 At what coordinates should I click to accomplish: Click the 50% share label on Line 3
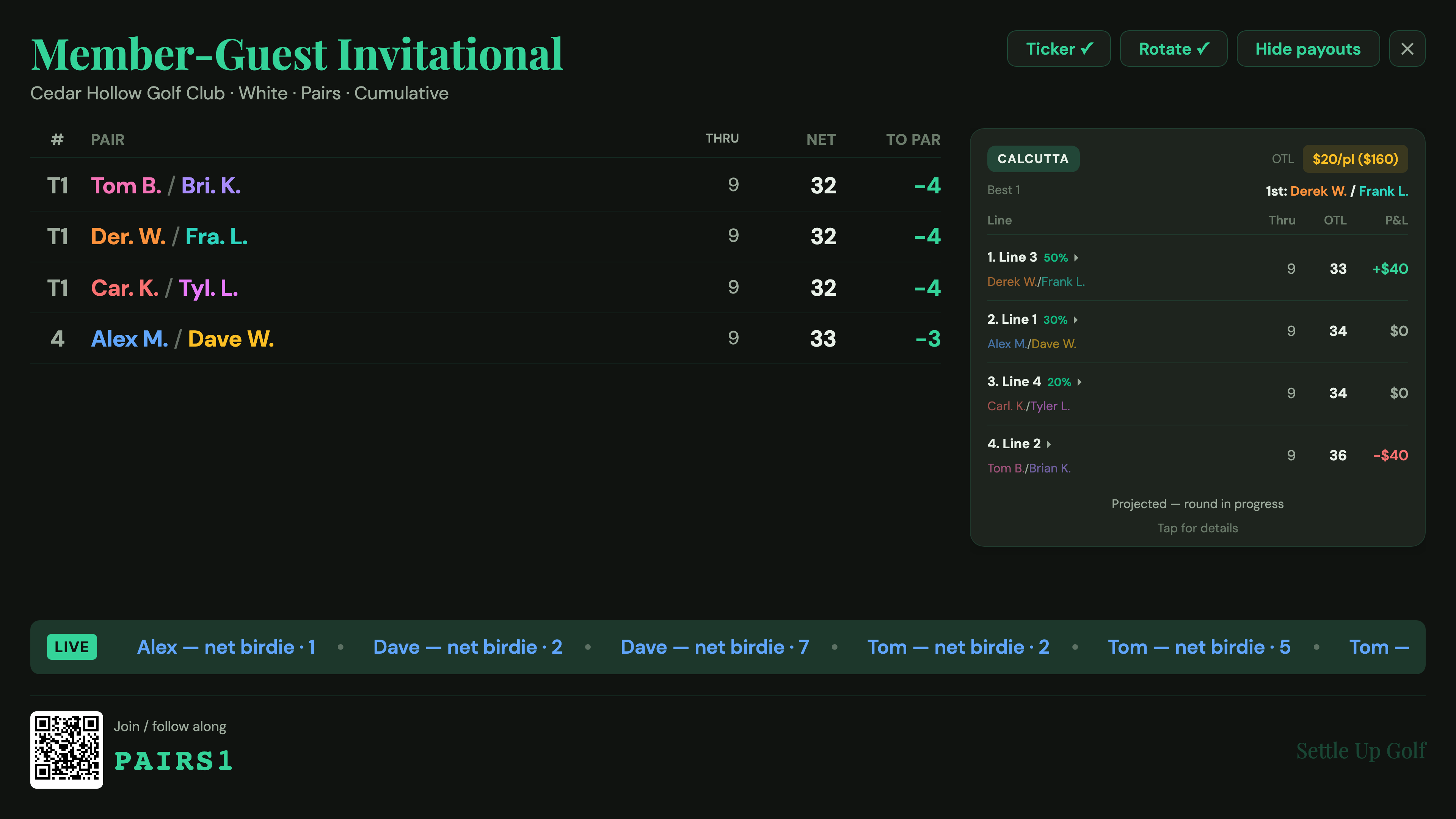[1055, 258]
